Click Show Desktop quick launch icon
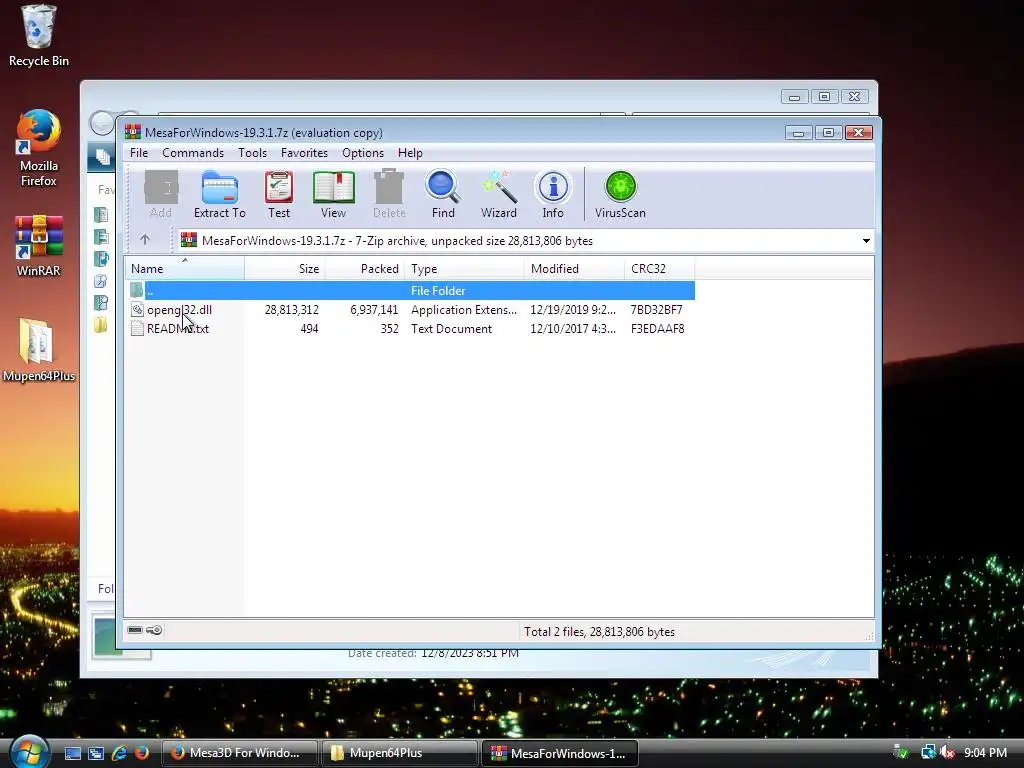This screenshot has height=768, width=1024. click(x=73, y=753)
